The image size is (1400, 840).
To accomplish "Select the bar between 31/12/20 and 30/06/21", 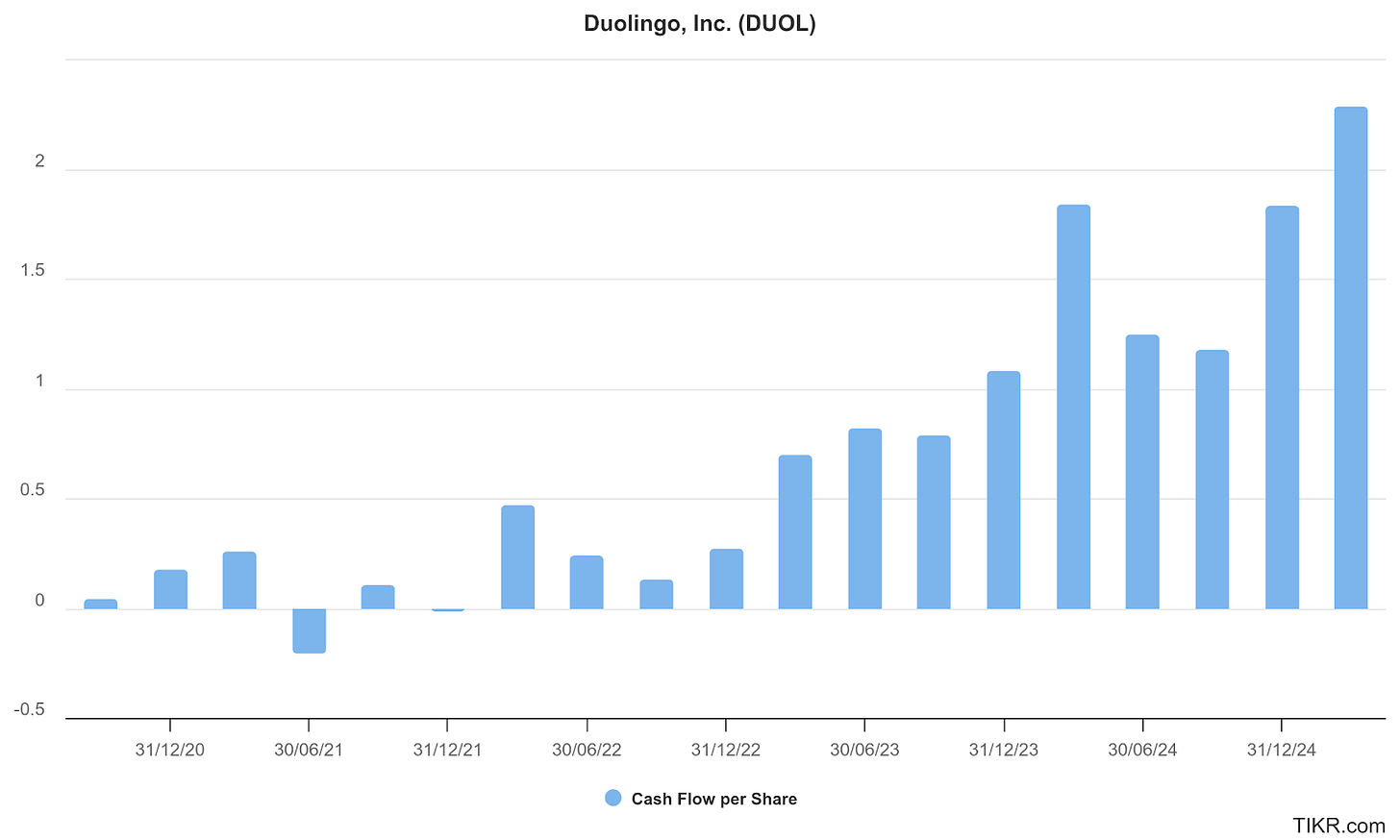I will 239,581.
